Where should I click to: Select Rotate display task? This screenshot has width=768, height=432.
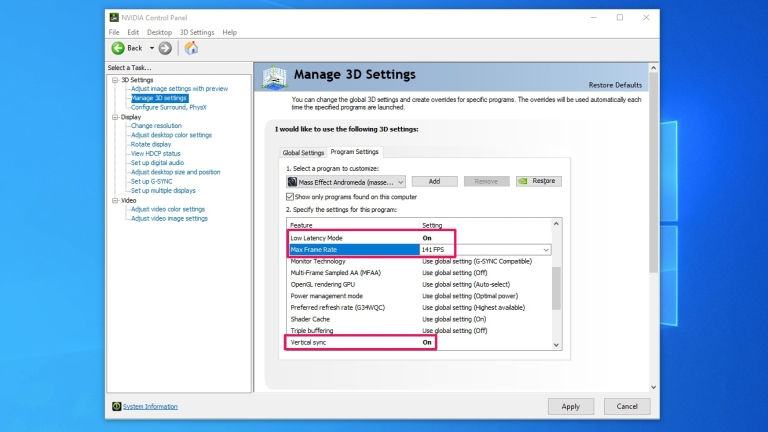click(151, 144)
